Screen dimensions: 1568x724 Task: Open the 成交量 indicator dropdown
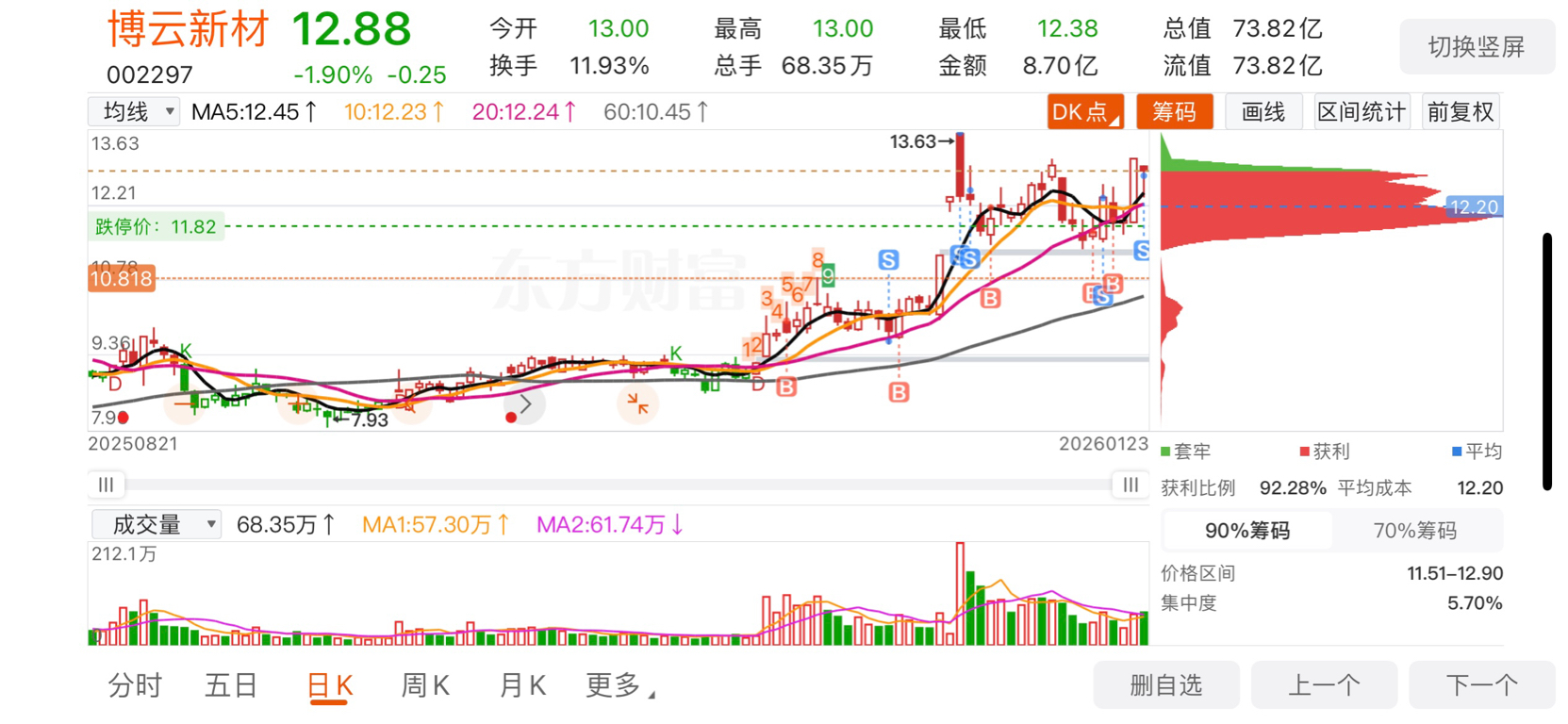157,524
